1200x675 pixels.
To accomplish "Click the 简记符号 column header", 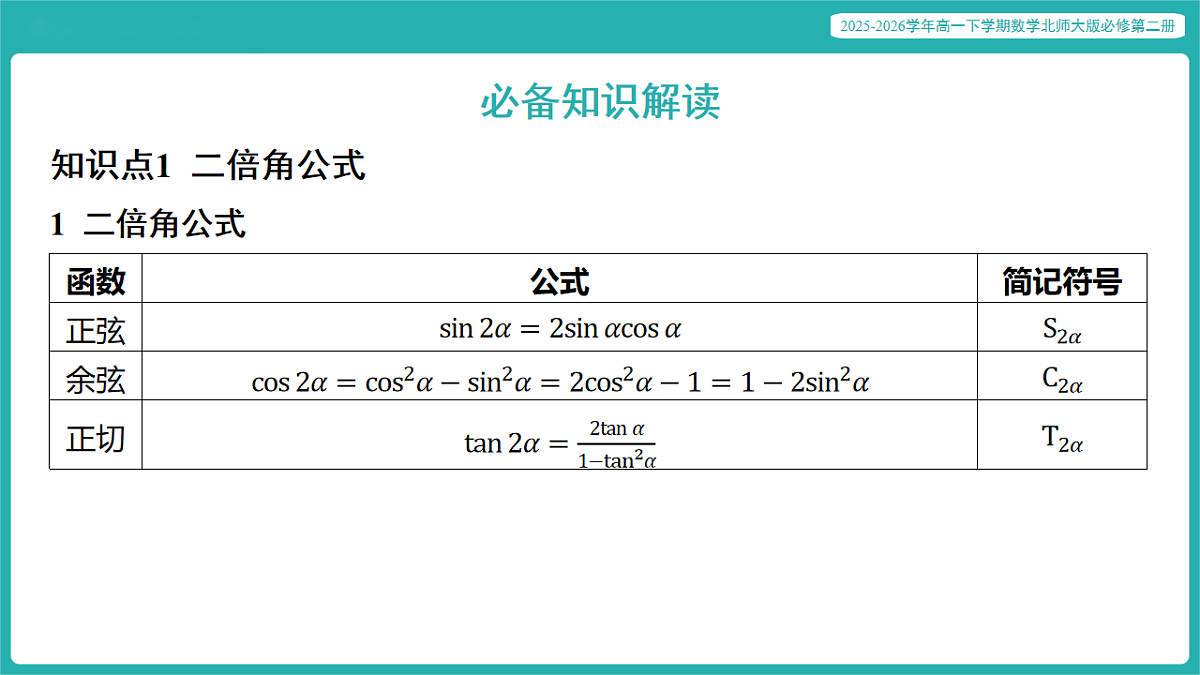I will coord(1062,279).
